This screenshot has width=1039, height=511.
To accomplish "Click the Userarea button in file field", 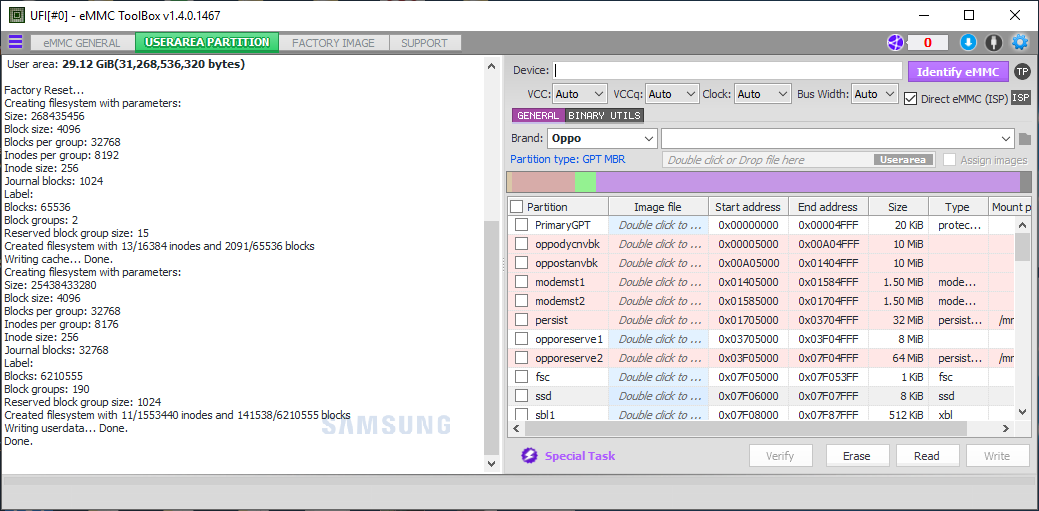I will coord(904,160).
